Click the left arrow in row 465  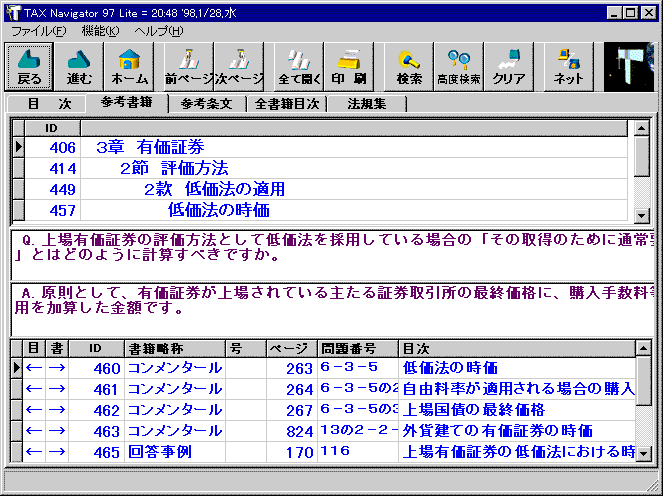coord(34,452)
